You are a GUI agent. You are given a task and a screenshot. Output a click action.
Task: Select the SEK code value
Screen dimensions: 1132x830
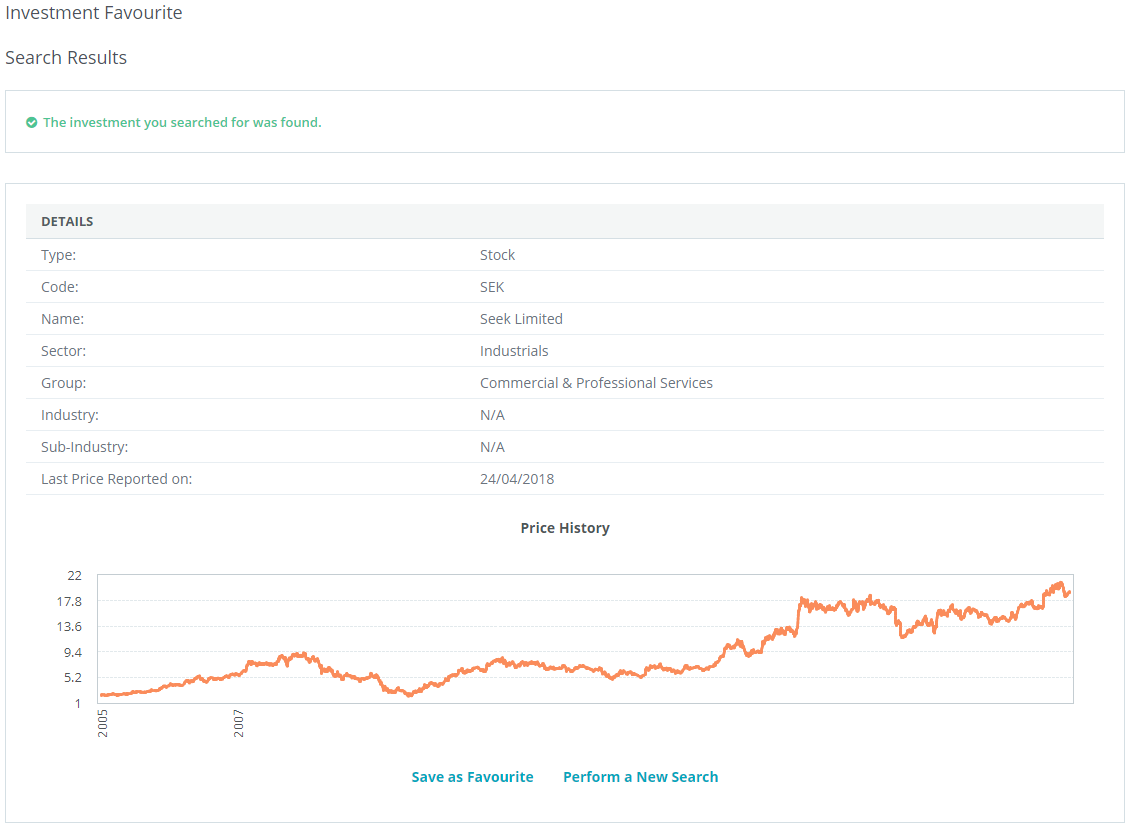coord(492,287)
